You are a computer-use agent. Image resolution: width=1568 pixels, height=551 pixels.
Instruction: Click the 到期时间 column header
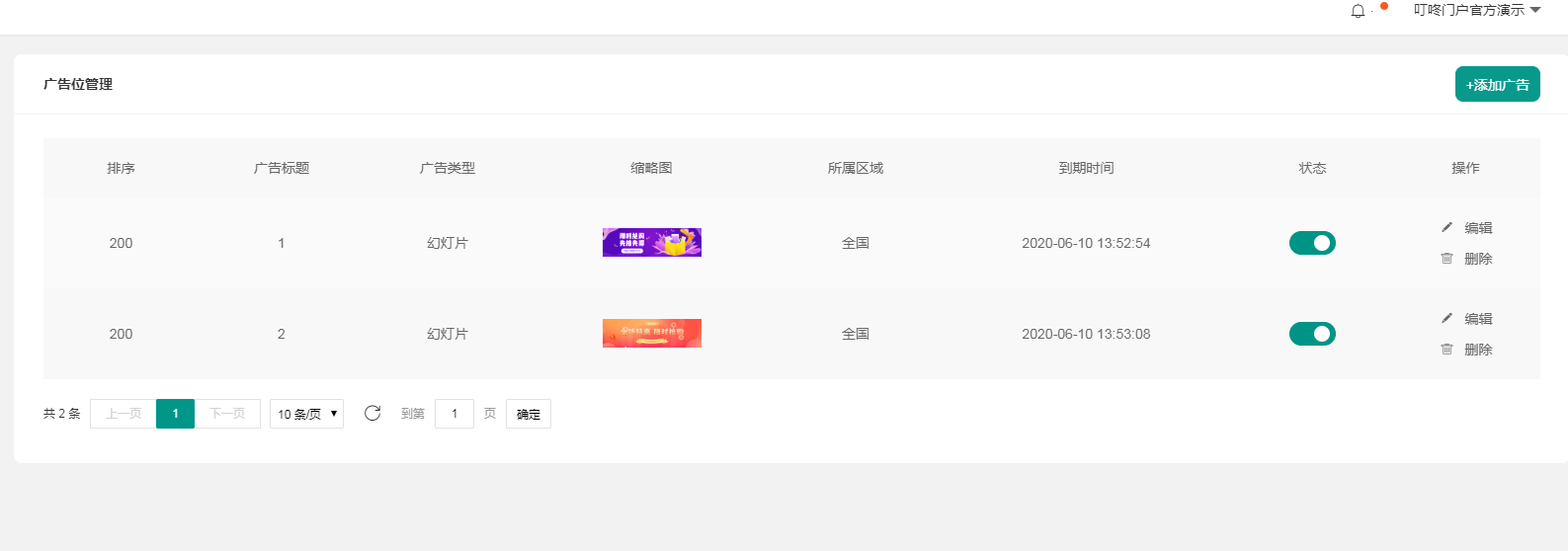click(x=1086, y=168)
